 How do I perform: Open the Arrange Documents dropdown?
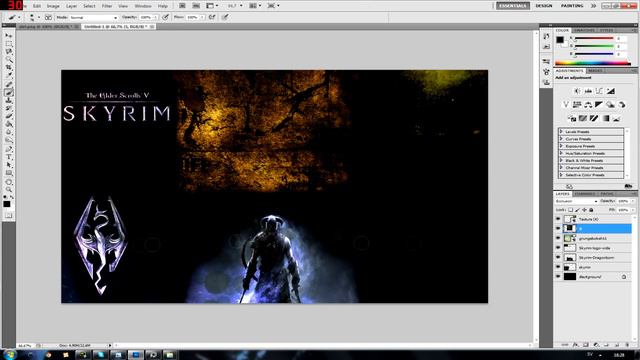tap(255, 6)
